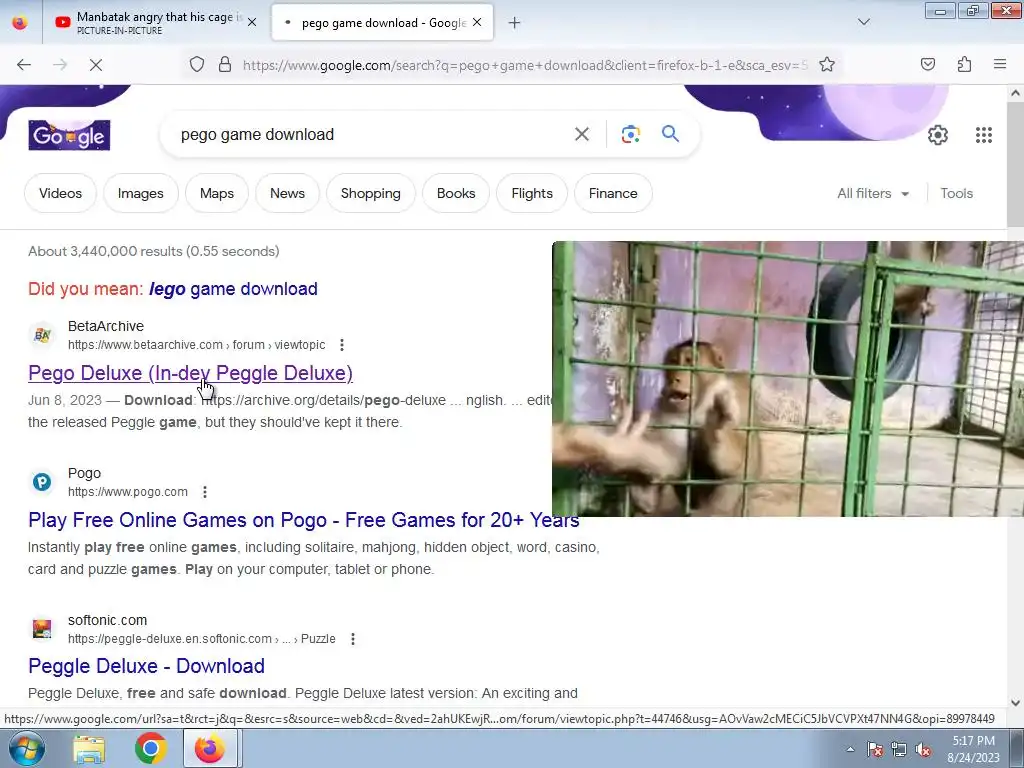This screenshot has height=768, width=1024.
Task: Click the URL address bar
Action: click(x=525, y=65)
